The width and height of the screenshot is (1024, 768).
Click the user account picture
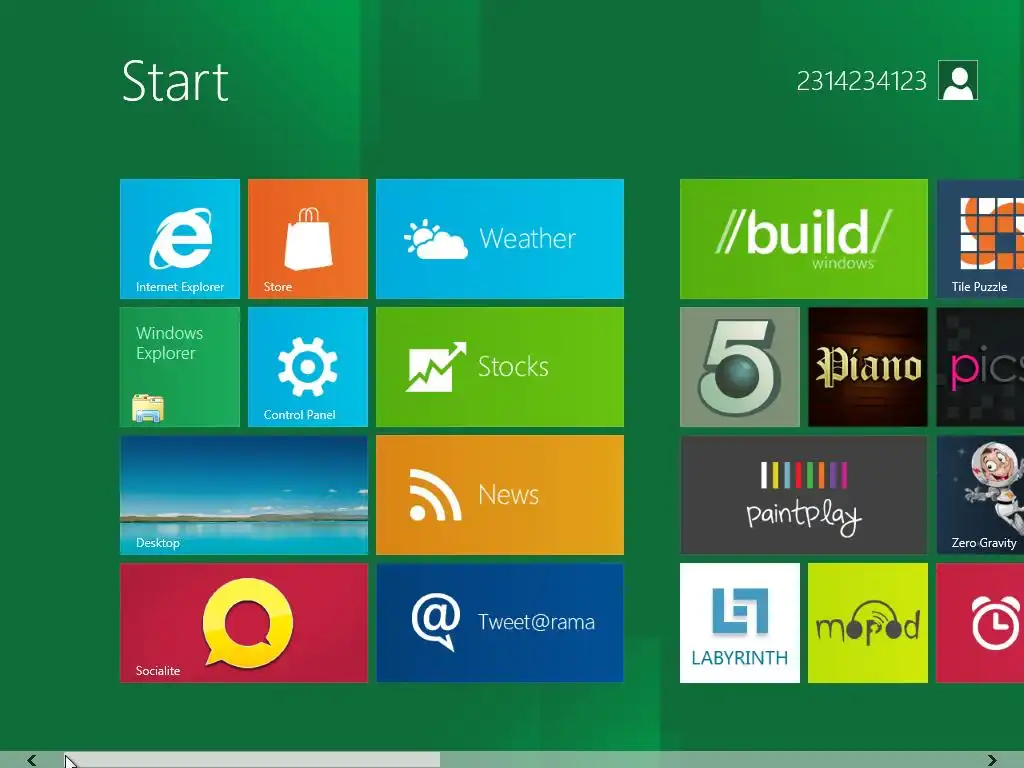tap(957, 80)
